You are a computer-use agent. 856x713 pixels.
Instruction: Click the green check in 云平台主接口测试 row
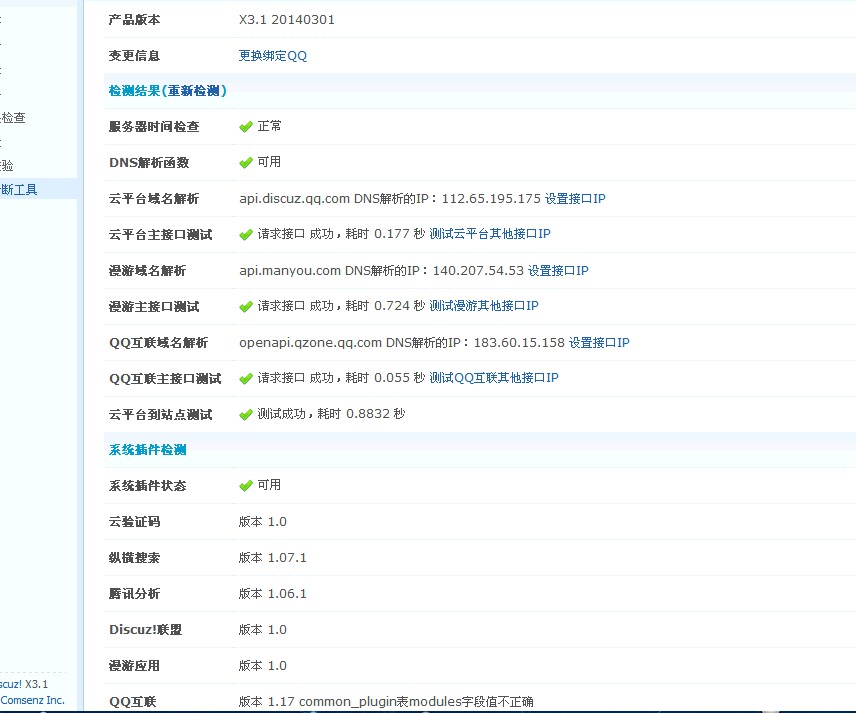(x=246, y=235)
